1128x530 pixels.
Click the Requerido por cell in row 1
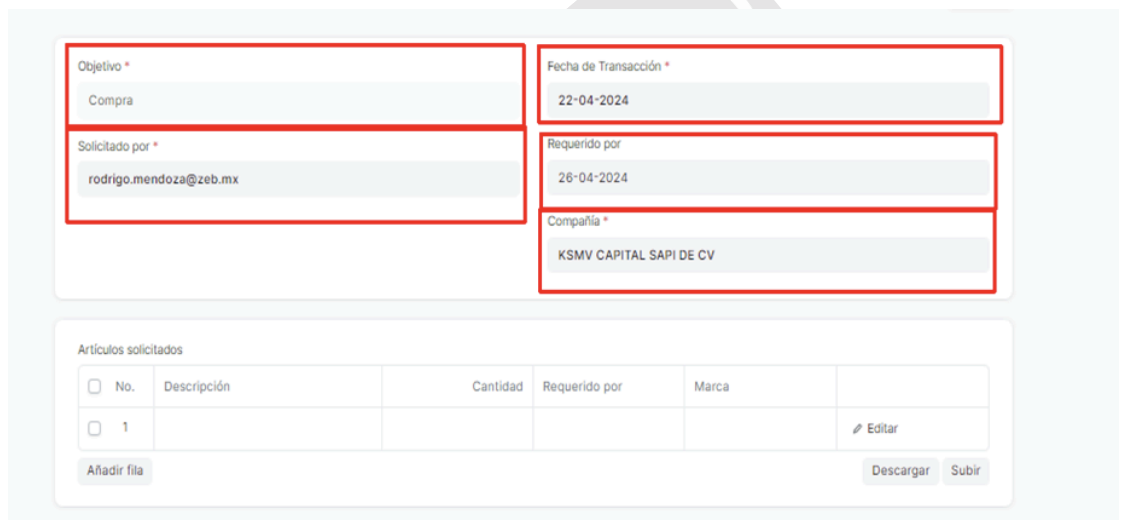(608, 429)
